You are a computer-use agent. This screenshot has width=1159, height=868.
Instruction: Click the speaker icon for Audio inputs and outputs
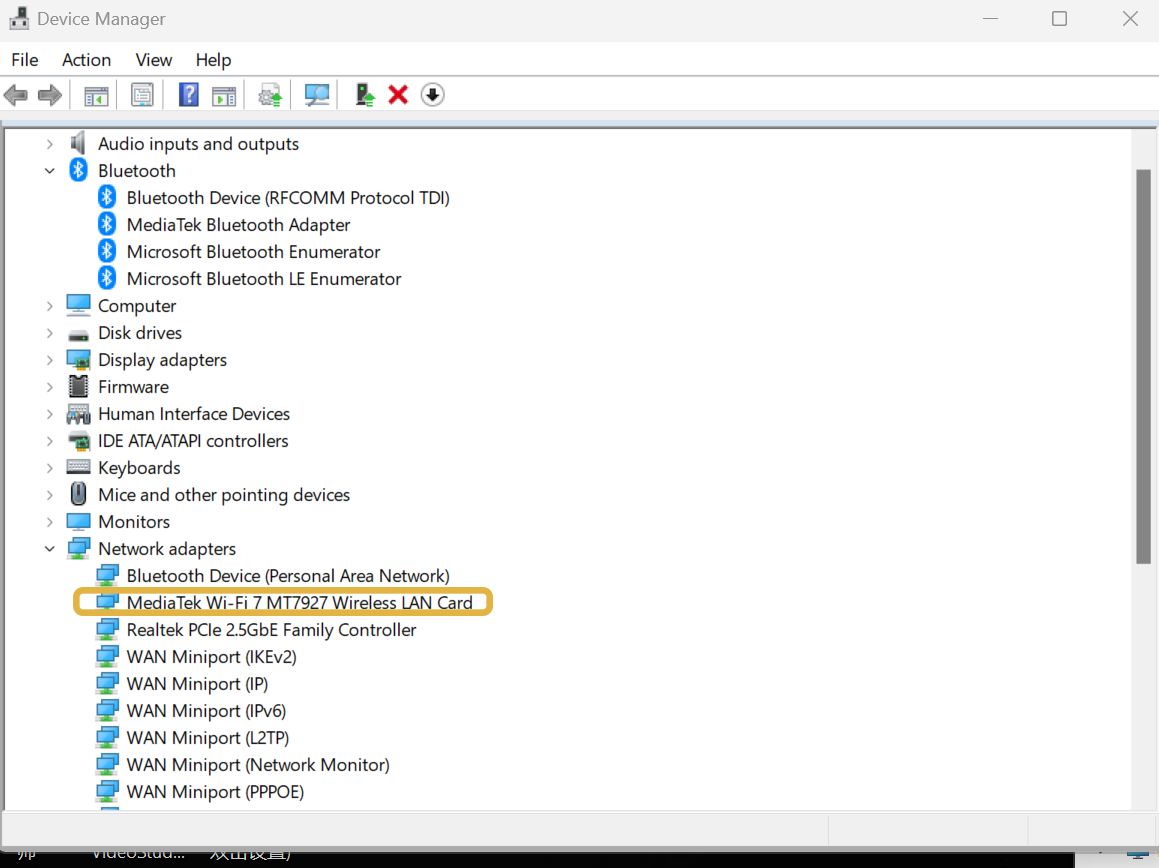tap(78, 143)
